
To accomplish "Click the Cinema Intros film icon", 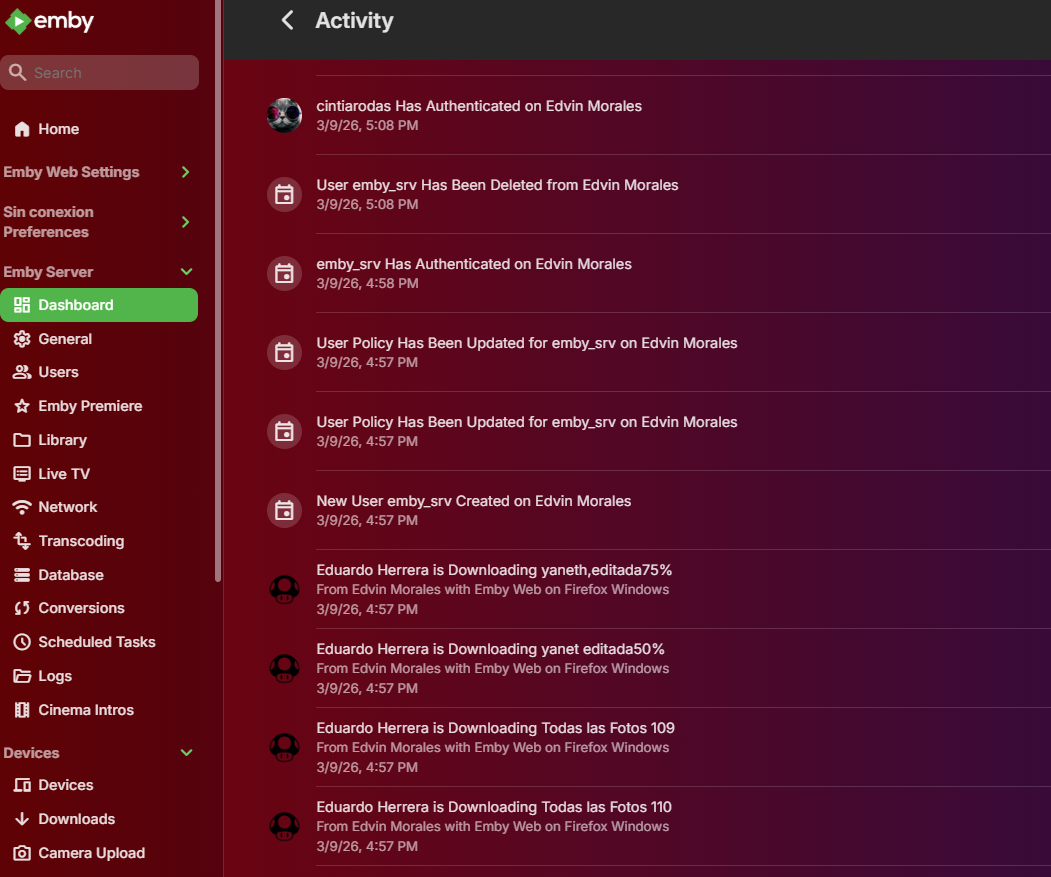I will 22,710.
